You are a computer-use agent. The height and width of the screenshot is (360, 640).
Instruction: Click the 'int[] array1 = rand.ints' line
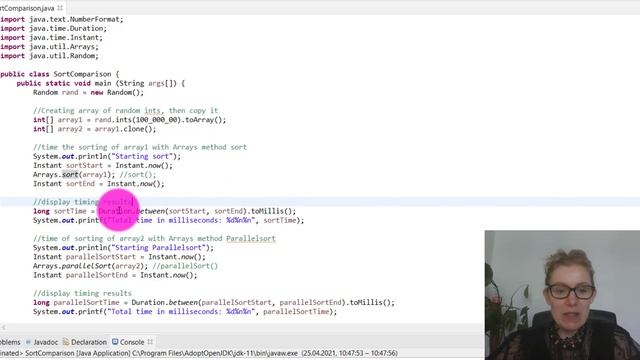129,120
